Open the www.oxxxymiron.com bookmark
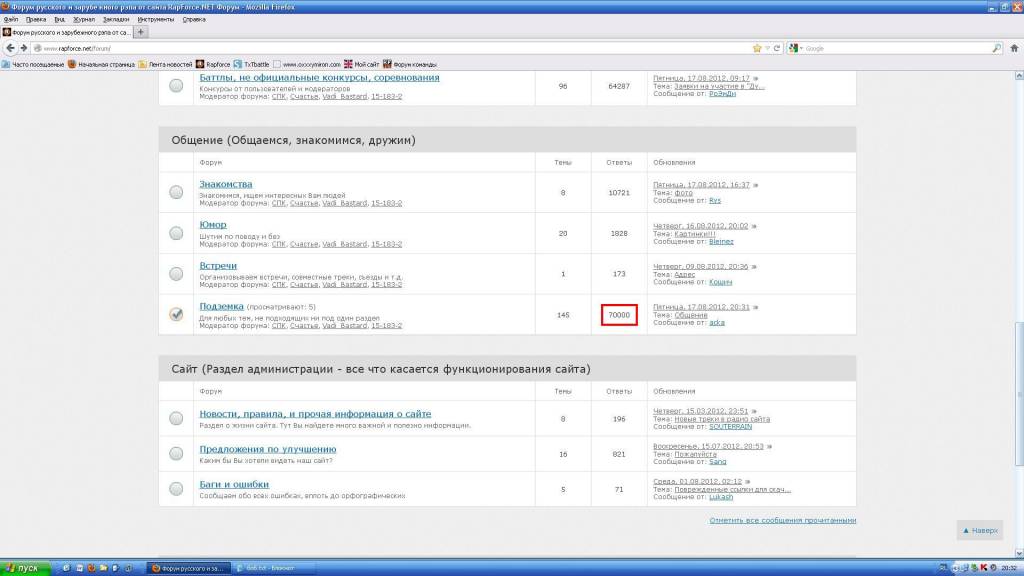 click(307, 65)
